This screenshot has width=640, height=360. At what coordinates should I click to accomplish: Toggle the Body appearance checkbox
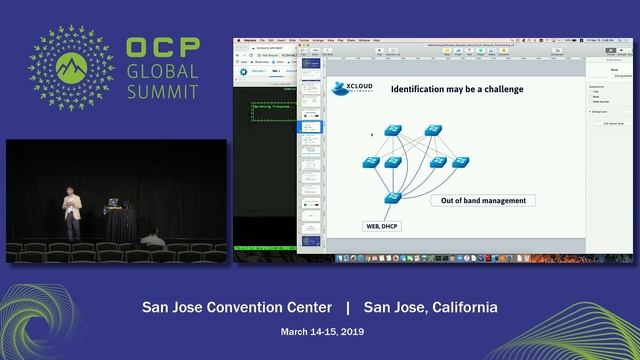tap(591, 97)
